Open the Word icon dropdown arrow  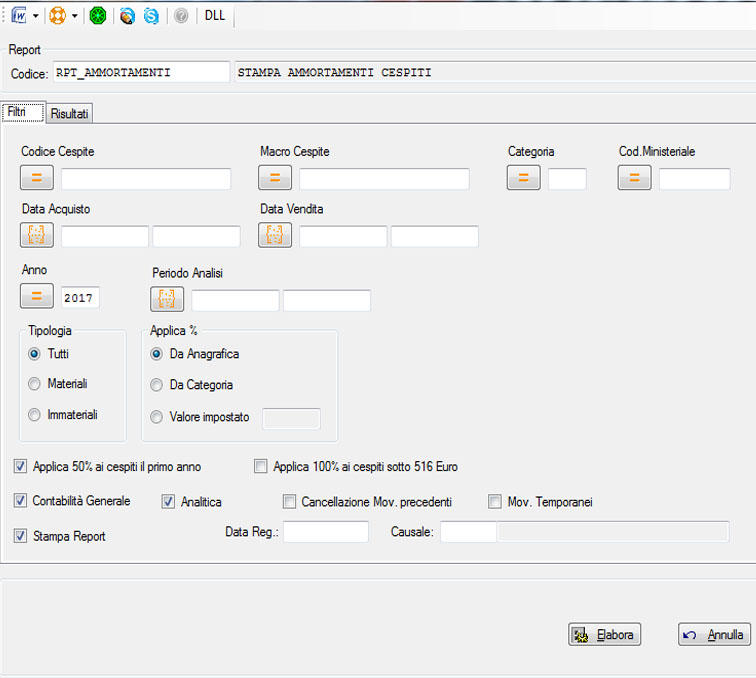click(x=36, y=16)
